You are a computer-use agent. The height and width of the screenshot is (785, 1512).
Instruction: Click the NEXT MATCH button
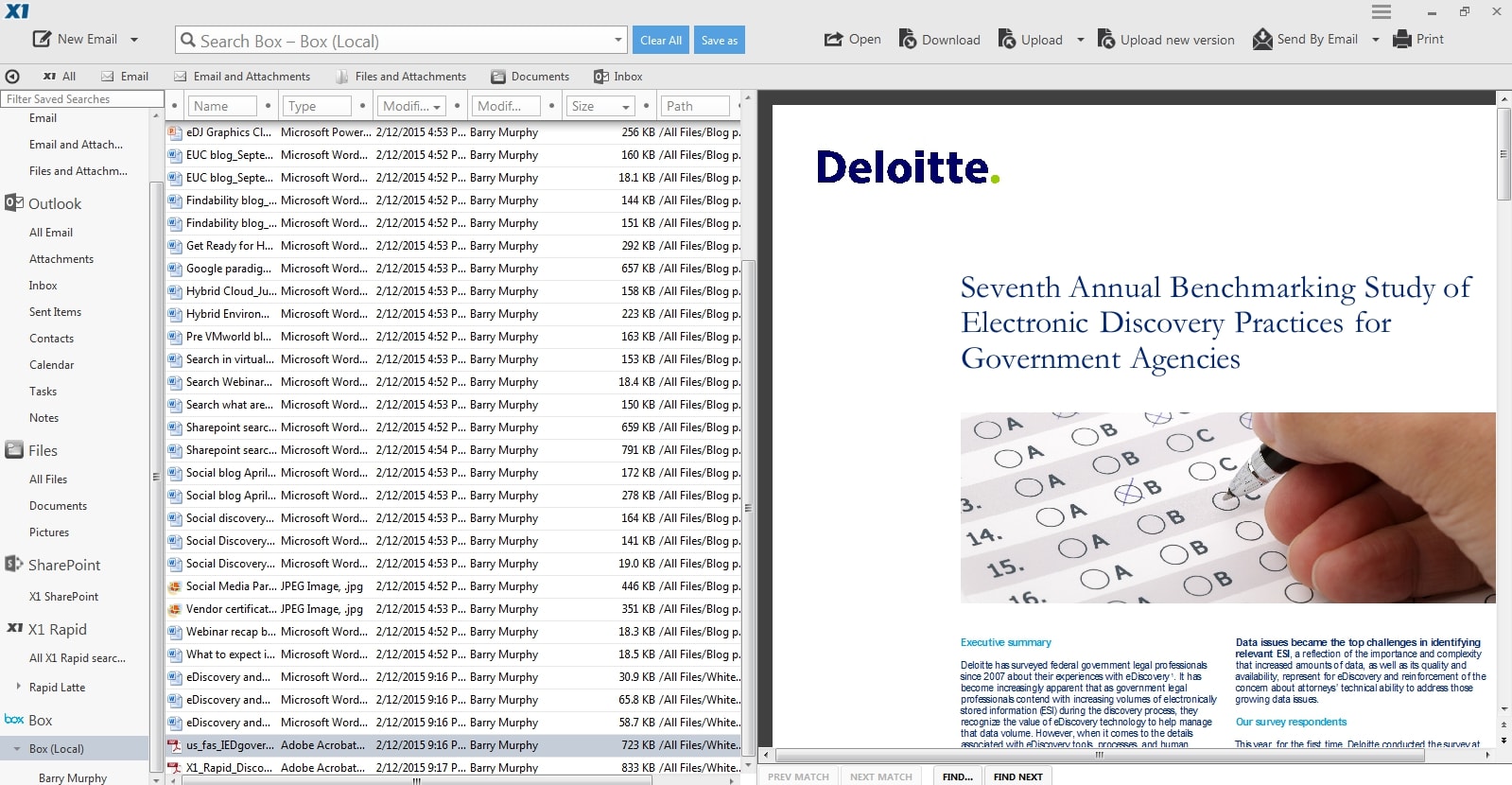click(881, 776)
